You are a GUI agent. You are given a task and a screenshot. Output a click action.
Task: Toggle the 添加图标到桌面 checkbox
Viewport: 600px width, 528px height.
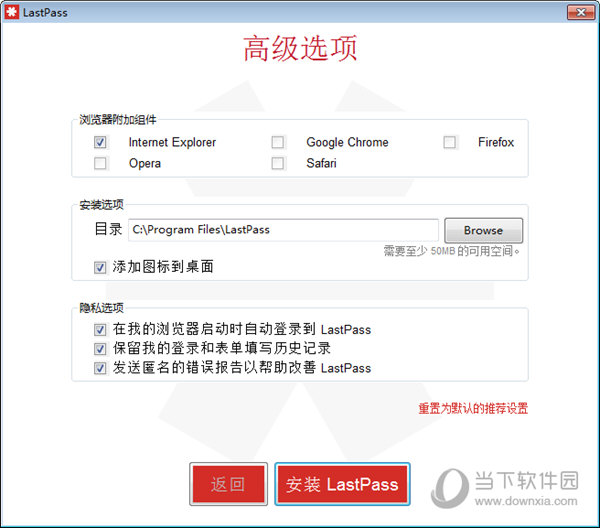tap(100, 267)
